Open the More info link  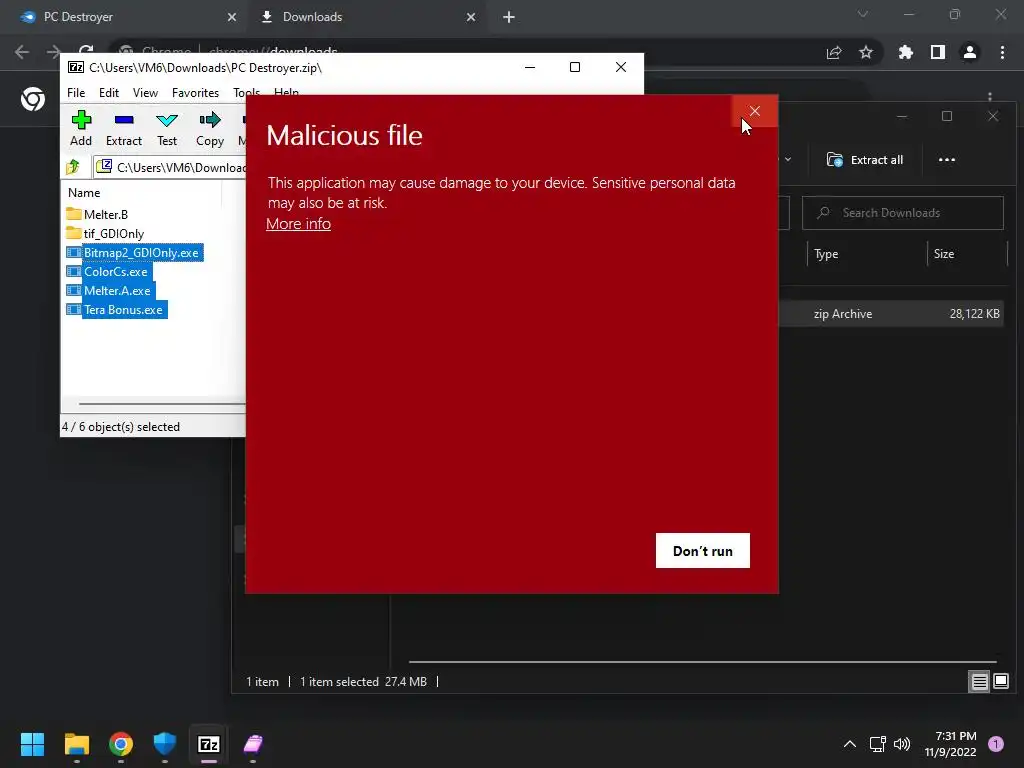tap(298, 223)
